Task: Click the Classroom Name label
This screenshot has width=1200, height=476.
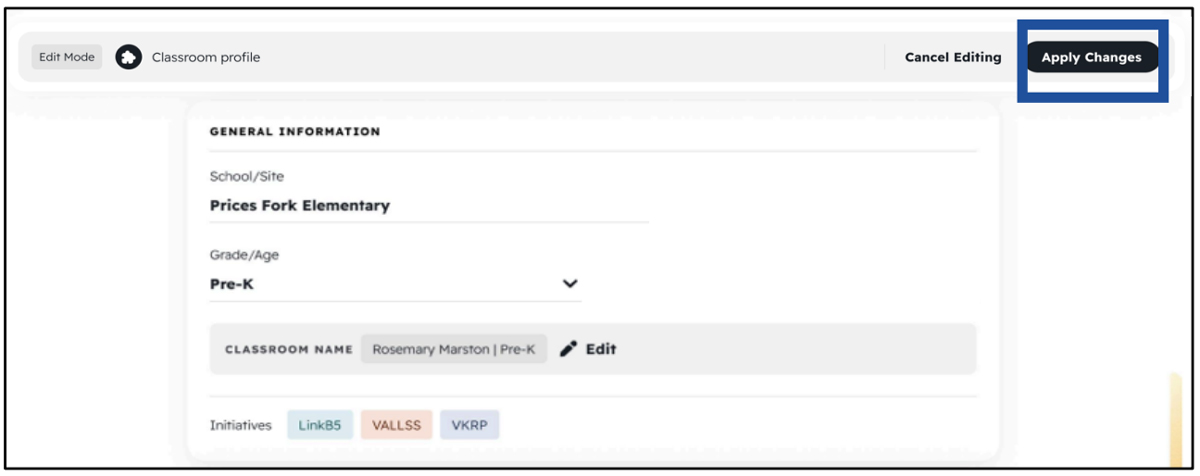Action: click(289, 350)
